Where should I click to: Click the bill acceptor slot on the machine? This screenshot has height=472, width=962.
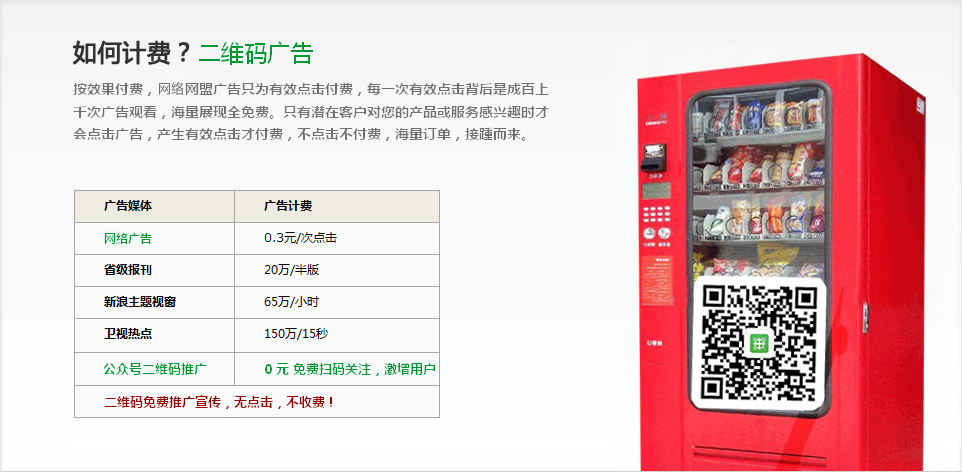click(653, 157)
